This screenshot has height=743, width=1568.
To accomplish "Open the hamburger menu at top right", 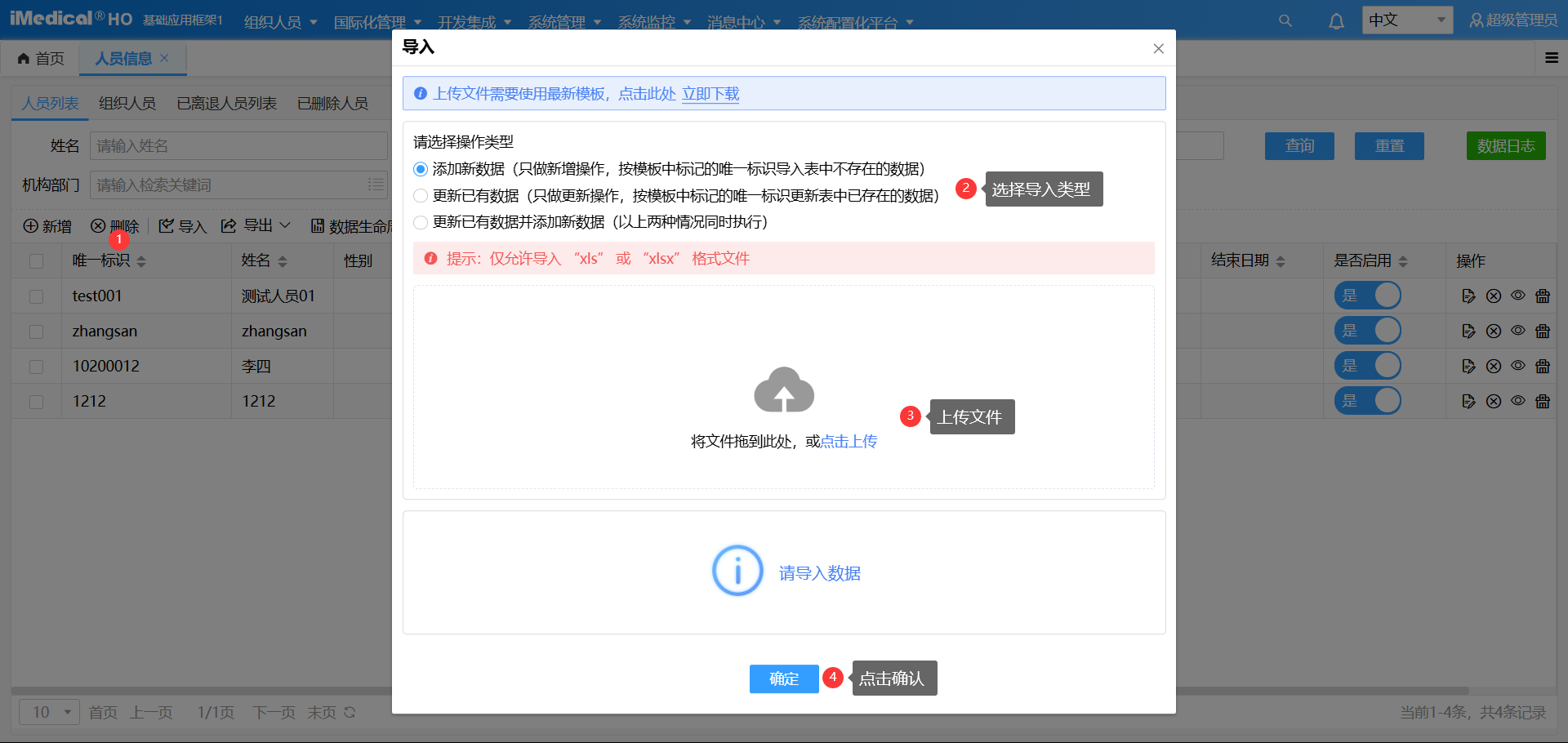I will 1551,58.
